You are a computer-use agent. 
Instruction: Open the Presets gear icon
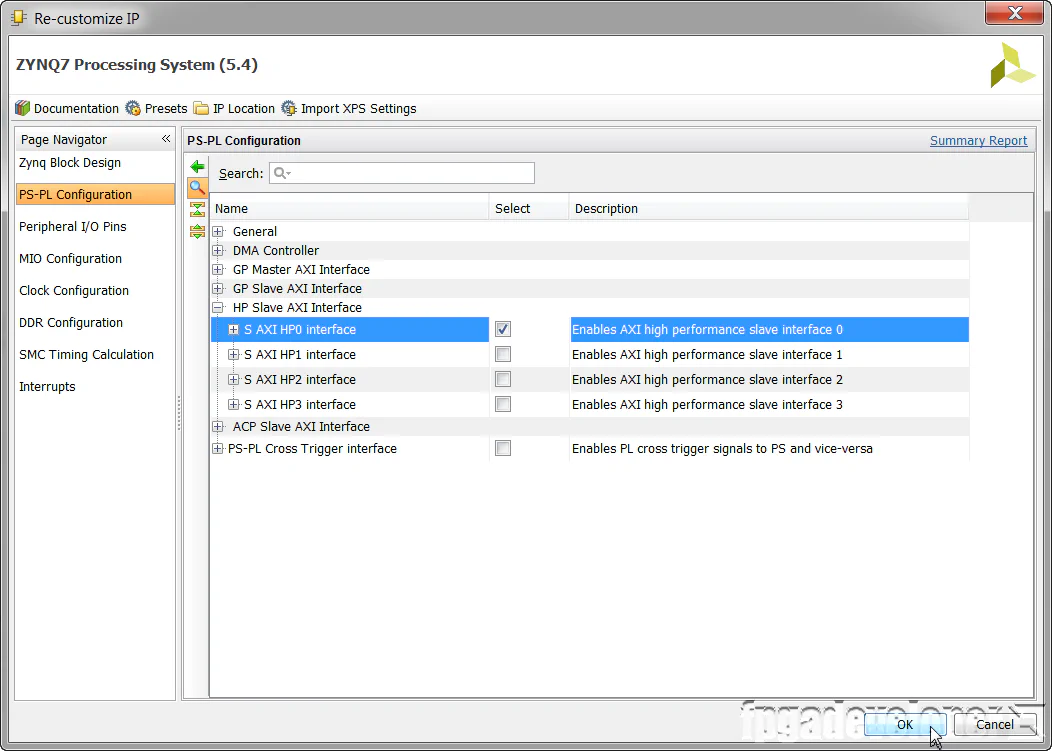(x=133, y=108)
